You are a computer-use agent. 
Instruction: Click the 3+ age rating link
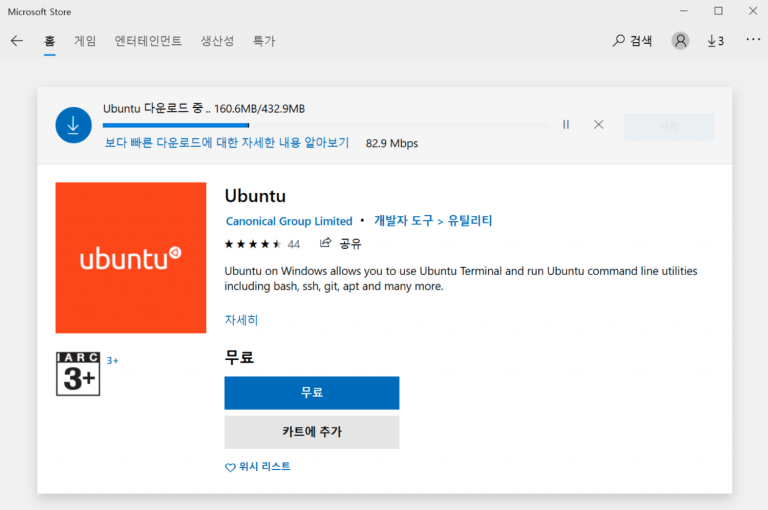pos(113,361)
